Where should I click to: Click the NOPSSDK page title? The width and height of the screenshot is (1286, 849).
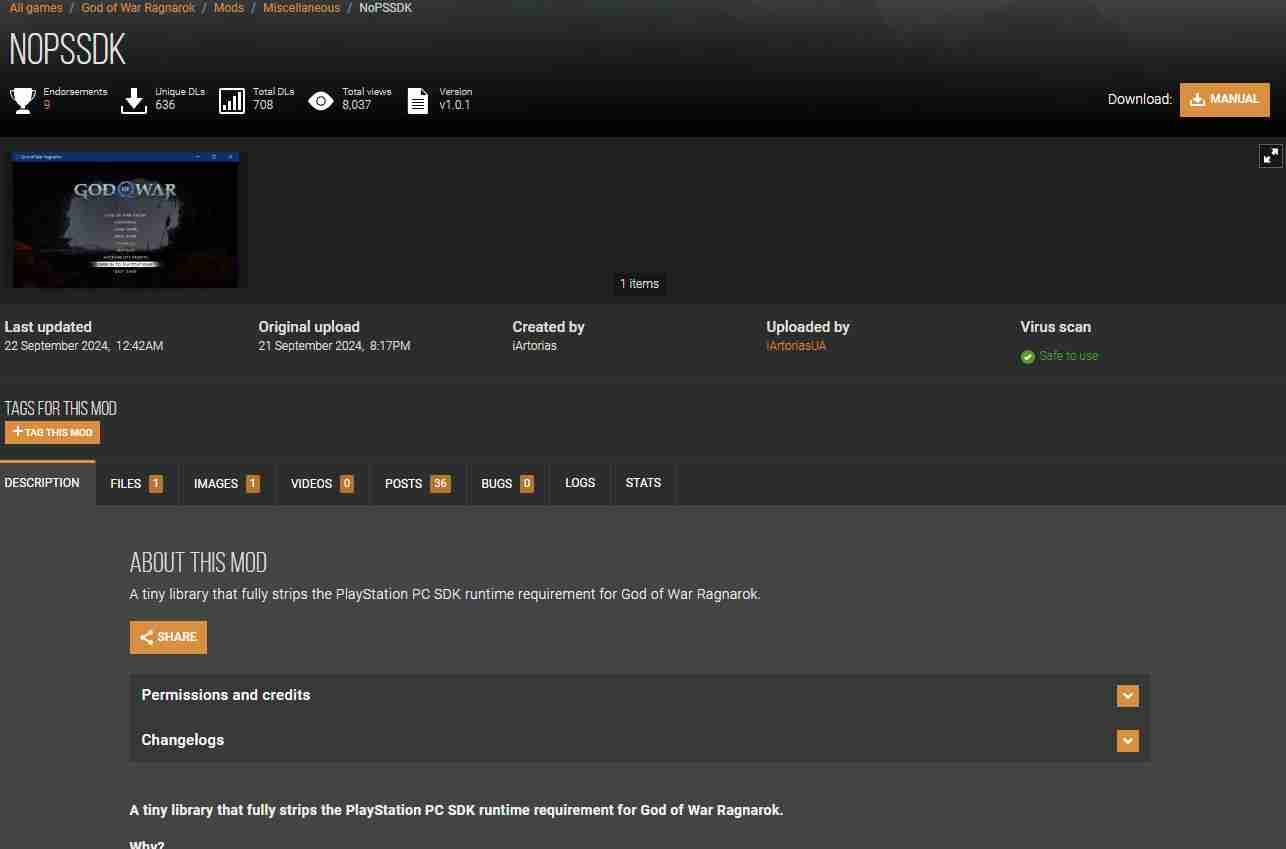67,51
